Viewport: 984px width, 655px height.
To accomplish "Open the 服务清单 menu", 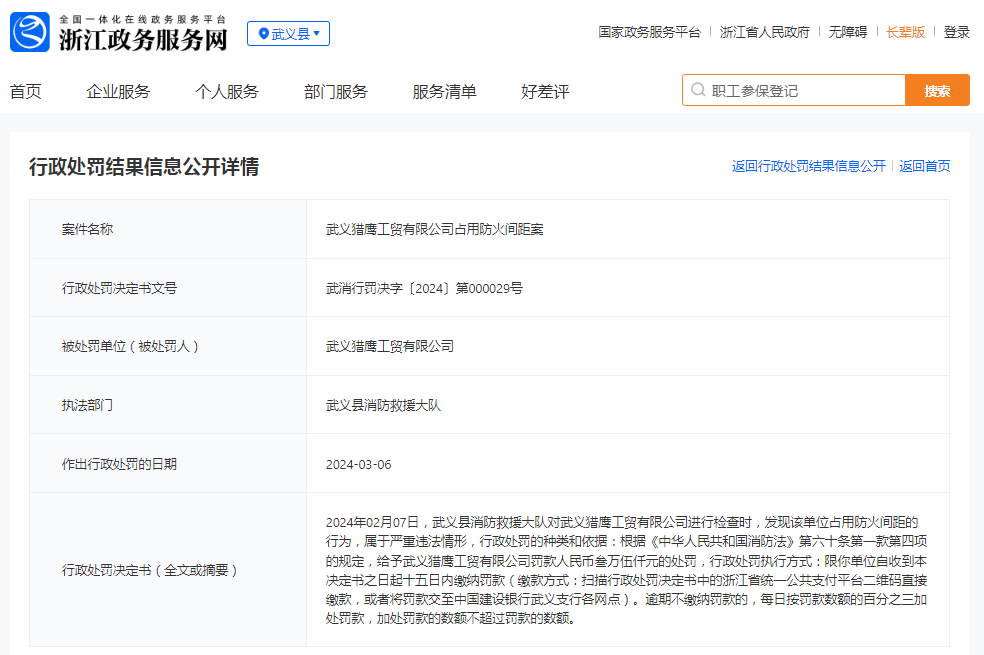I will coord(444,92).
